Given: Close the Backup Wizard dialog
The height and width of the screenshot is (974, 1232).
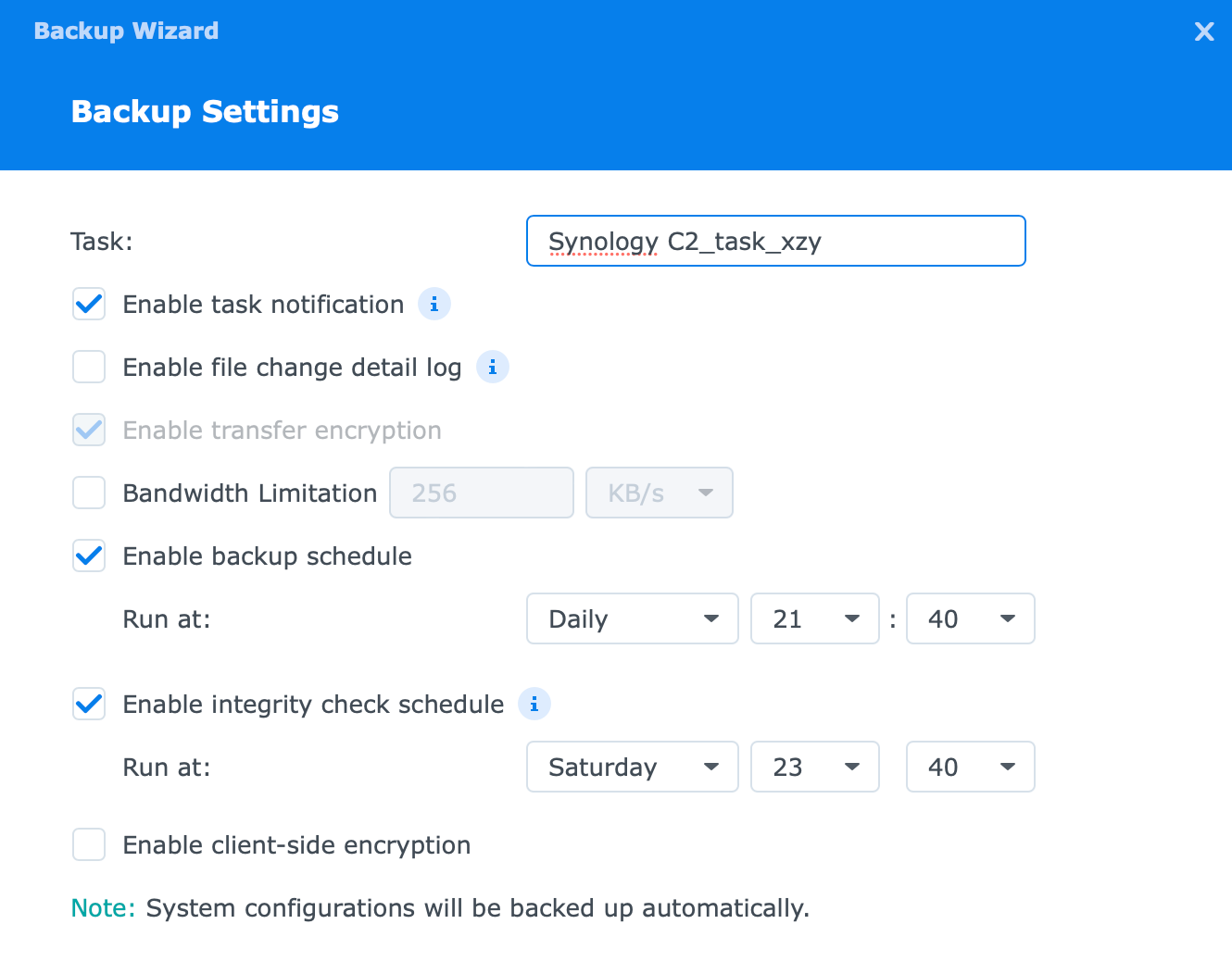Looking at the screenshot, I should click(x=1204, y=31).
